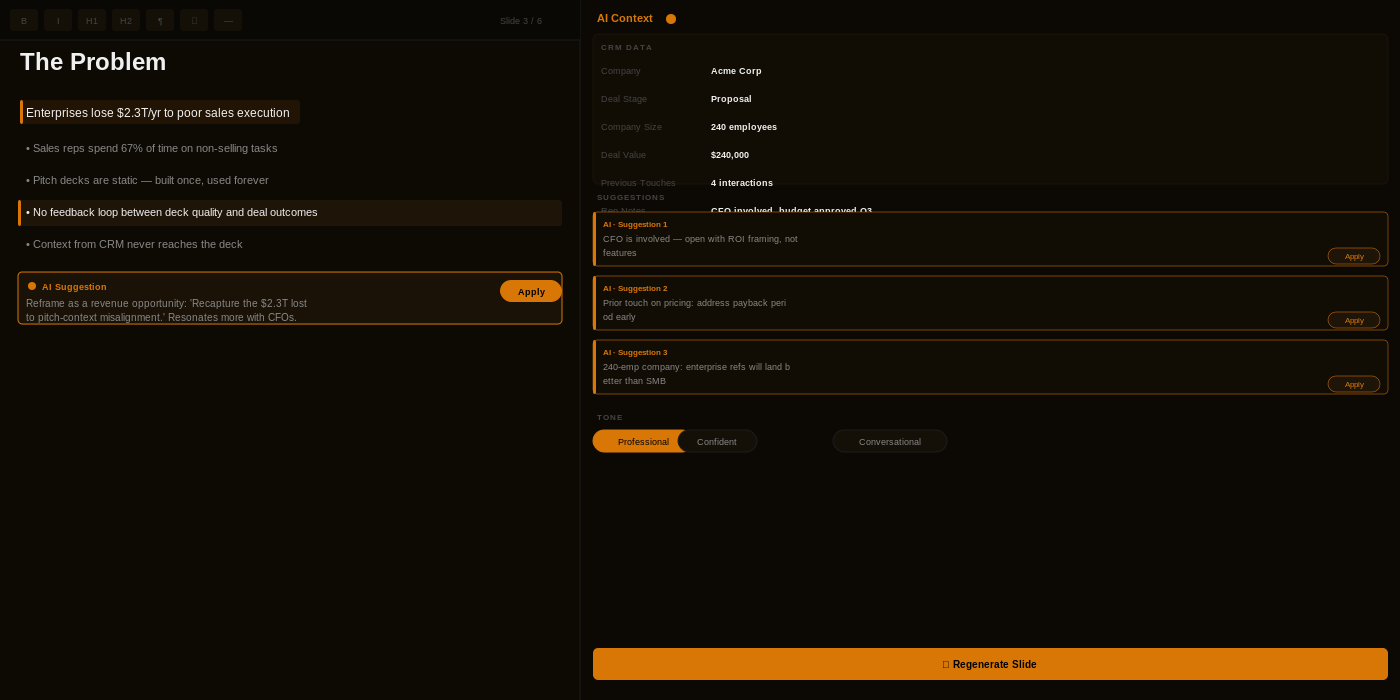
Task: Select the Confident tone option
Action: [x=717, y=441]
